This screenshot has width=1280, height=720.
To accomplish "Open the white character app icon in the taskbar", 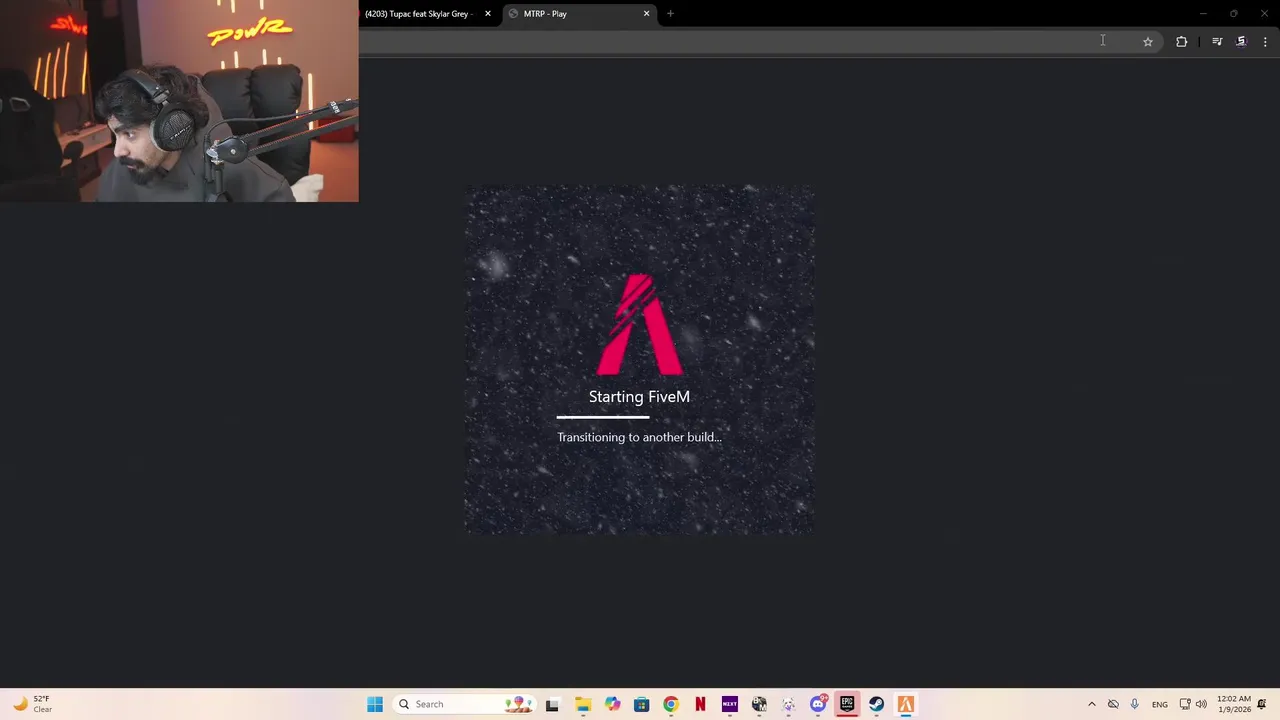I will pyautogui.click(x=788, y=704).
